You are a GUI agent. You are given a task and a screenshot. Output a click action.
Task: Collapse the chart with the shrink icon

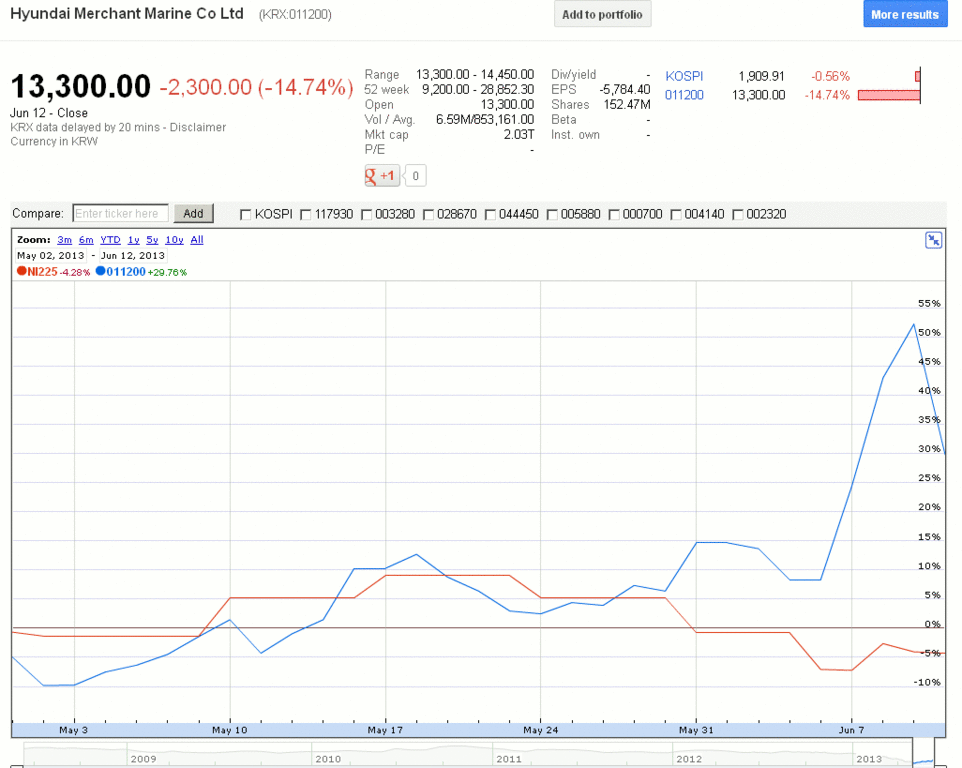[933, 240]
